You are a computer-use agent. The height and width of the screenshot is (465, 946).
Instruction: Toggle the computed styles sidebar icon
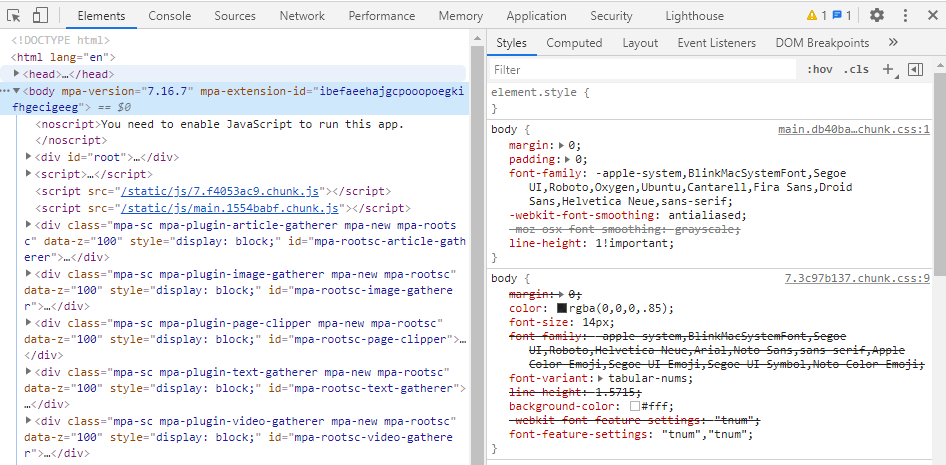pos(915,70)
